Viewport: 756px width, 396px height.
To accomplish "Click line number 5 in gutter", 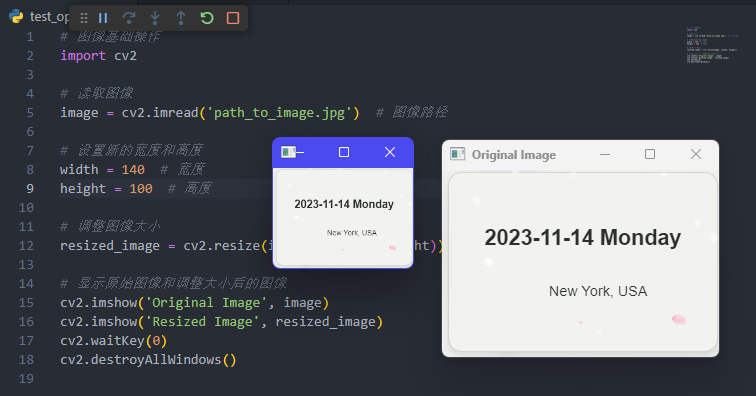I will pyautogui.click(x=30, y=113).
